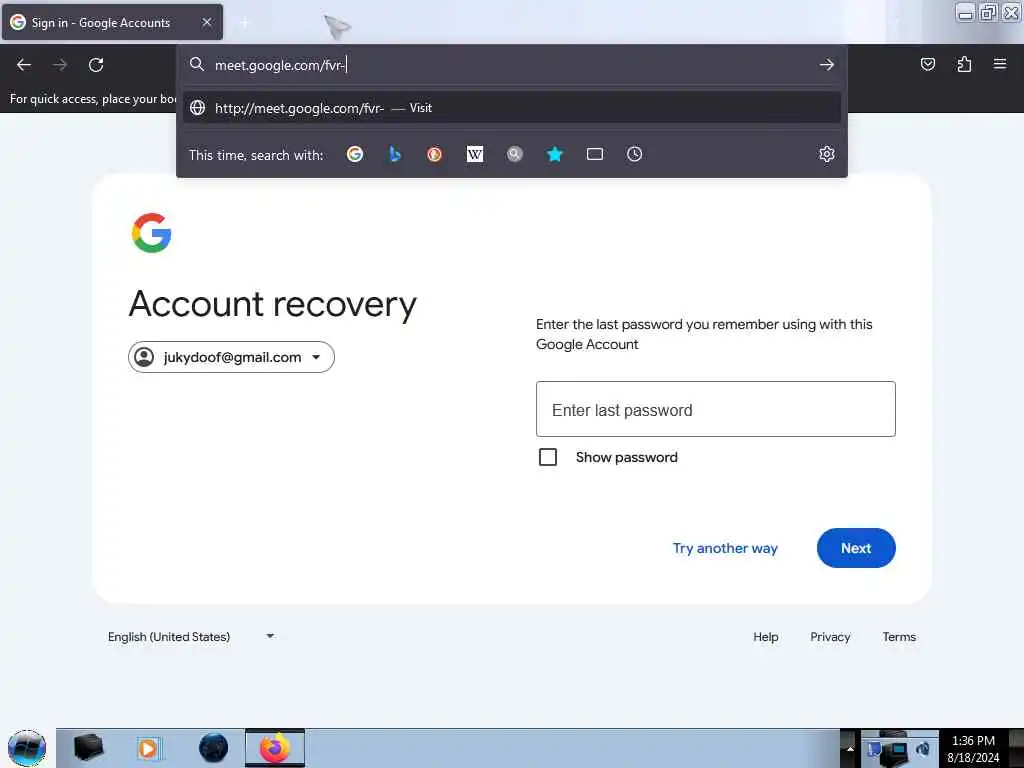Select the Sign in - Google Accounts tab
The image size is (1024, 768).
pos(112,22)
